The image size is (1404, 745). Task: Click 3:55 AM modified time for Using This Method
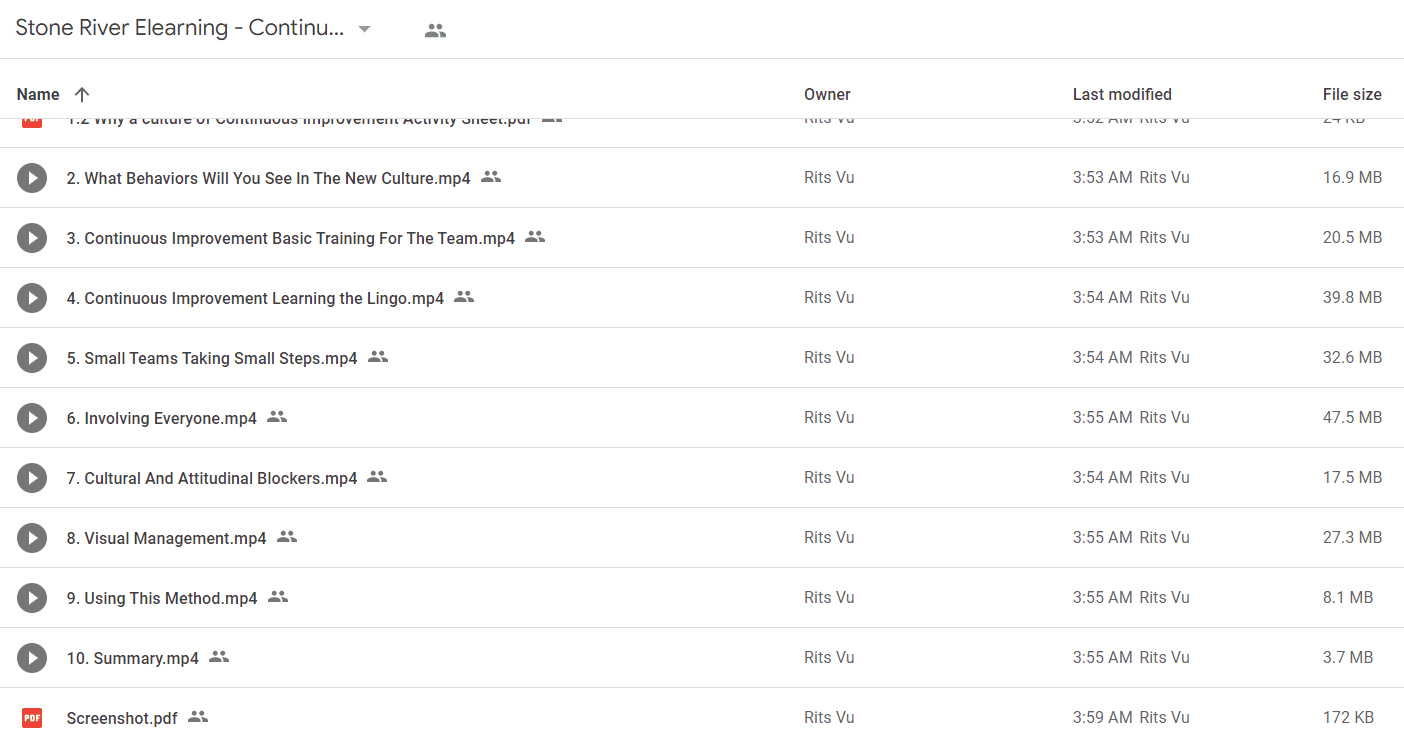pos(1102,598)
